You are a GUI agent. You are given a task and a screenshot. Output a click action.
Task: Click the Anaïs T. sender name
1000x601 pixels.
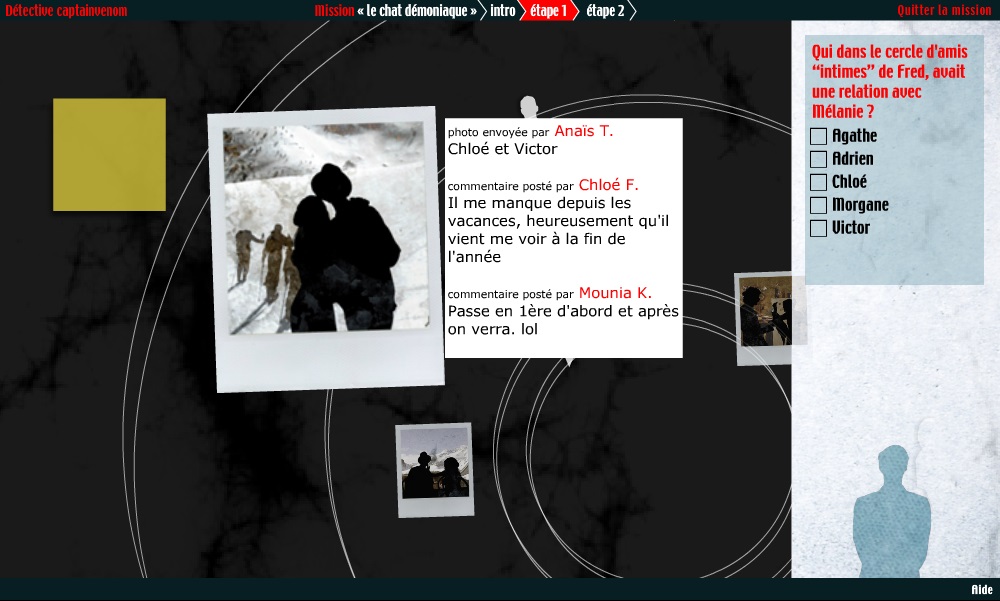tap(583, 132)
